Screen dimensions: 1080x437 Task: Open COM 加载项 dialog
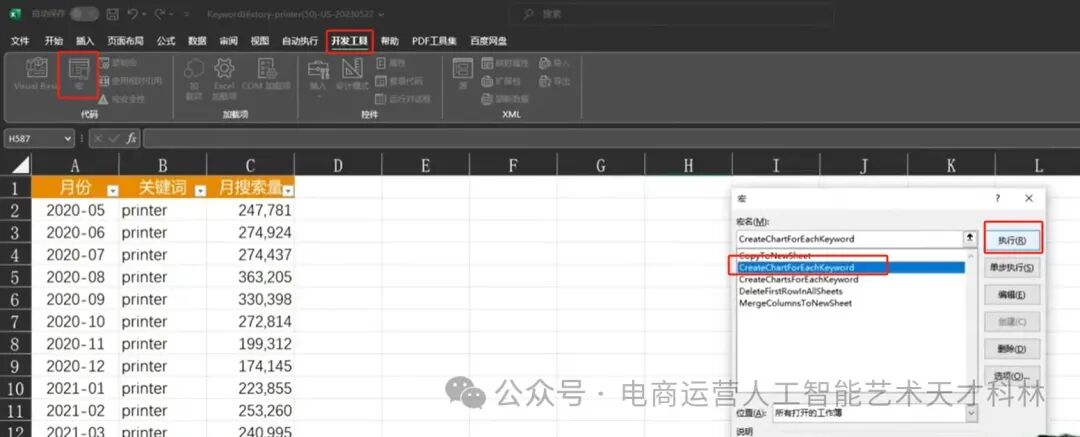tap(266, 74)
